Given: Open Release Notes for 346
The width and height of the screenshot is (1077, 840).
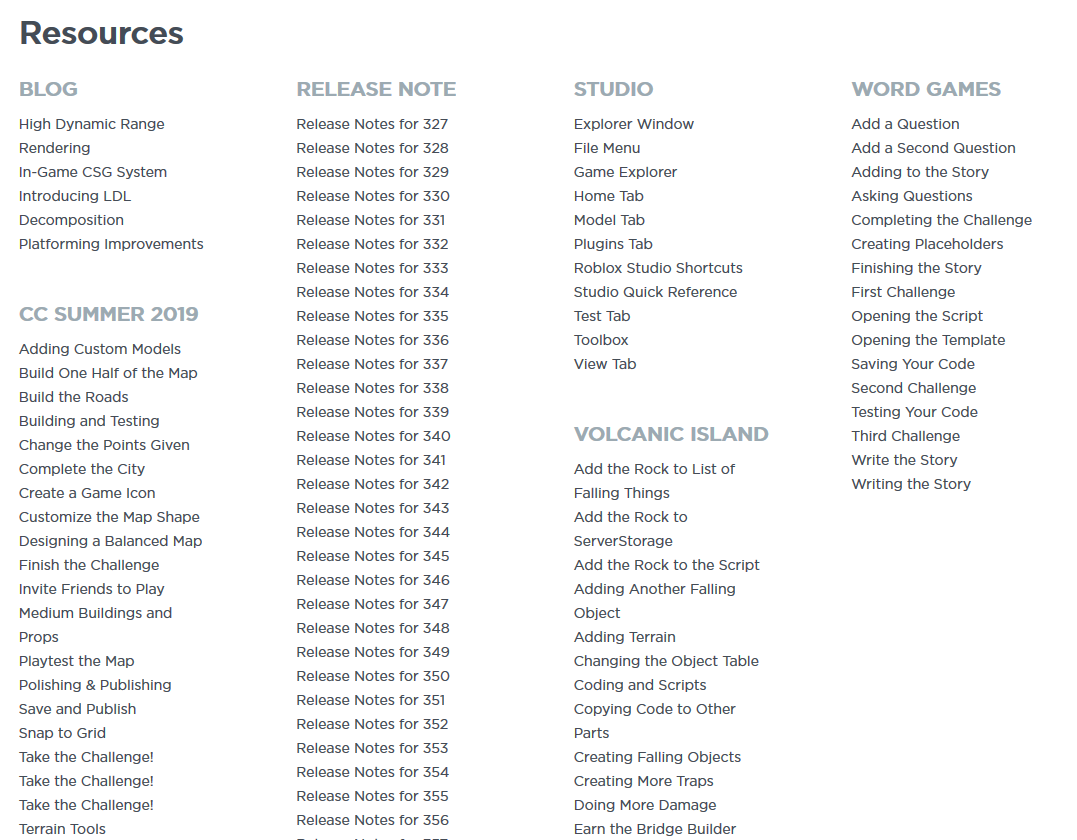Looking at the screenshot, I should (x=373, y=580).
